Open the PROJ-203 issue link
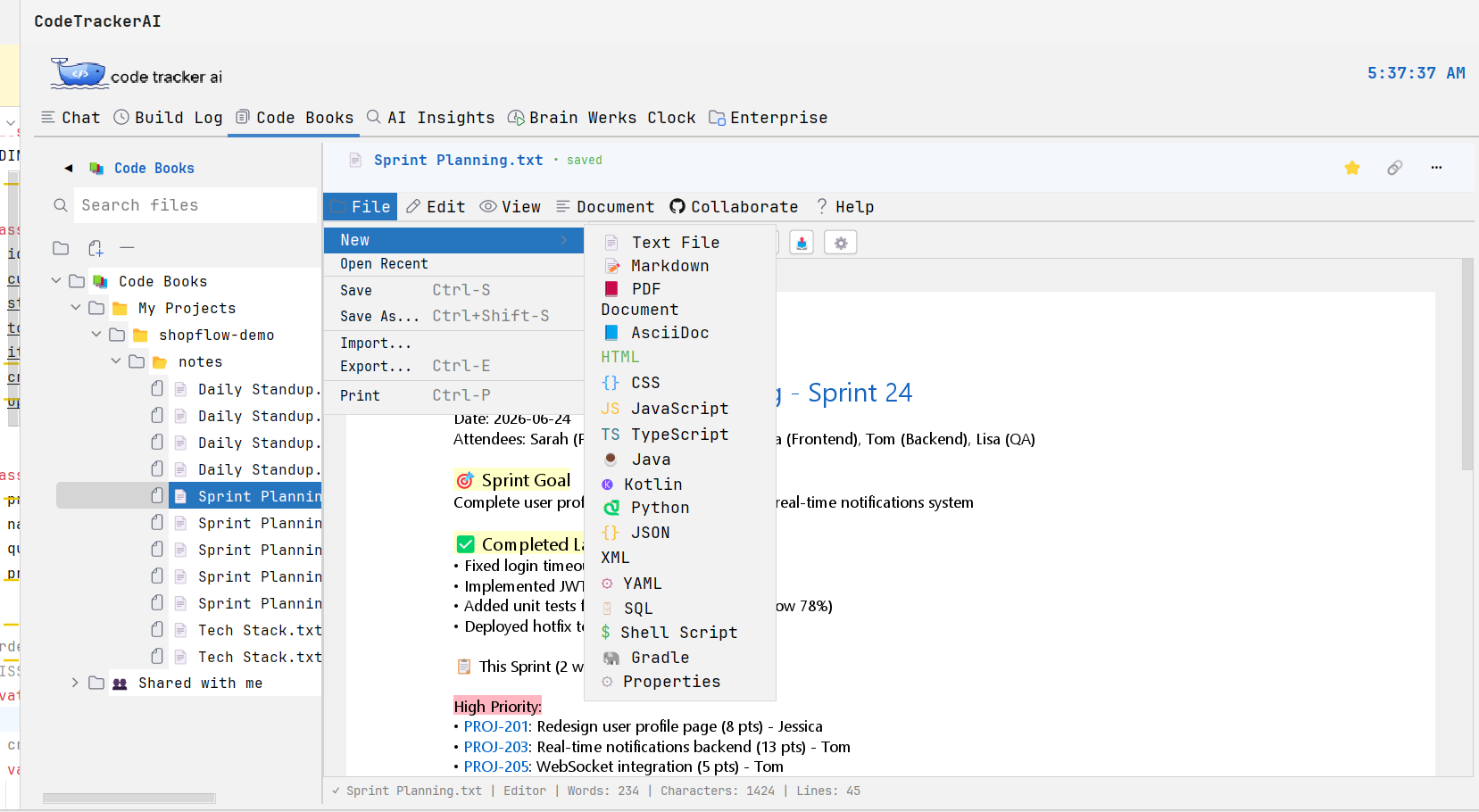Image resolution: width=1479 pixels, height=812 pixels. pyautogui.click(x=496, y=747)
